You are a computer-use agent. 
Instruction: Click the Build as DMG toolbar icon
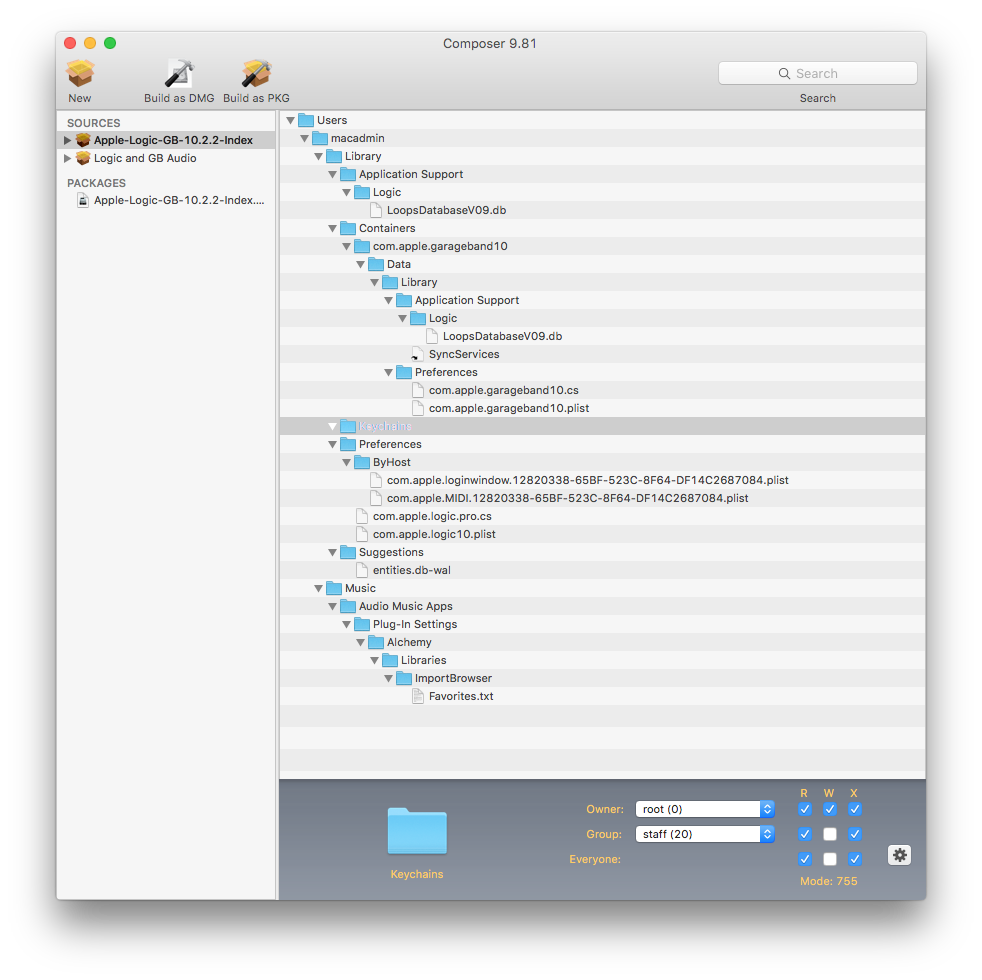pos(179,74)
